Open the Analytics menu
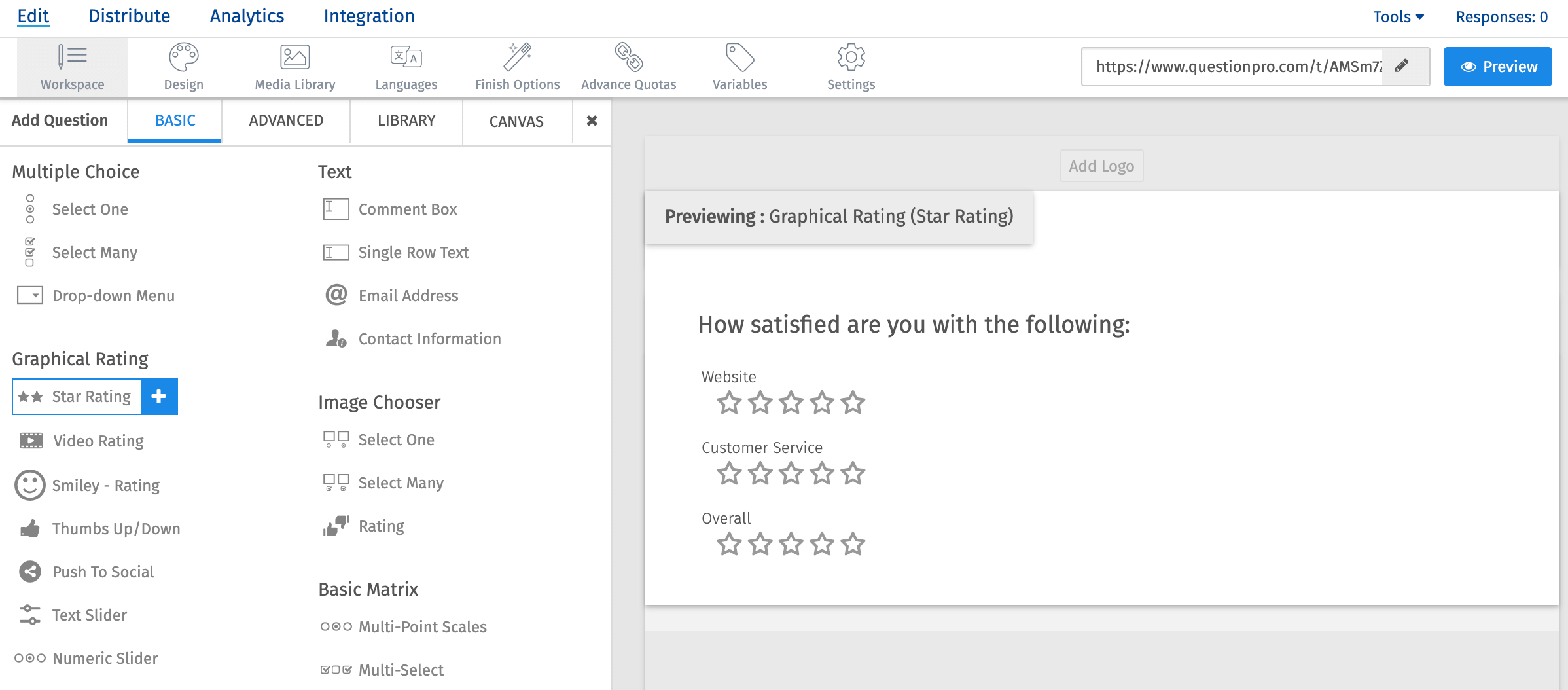 pos(247,16)
